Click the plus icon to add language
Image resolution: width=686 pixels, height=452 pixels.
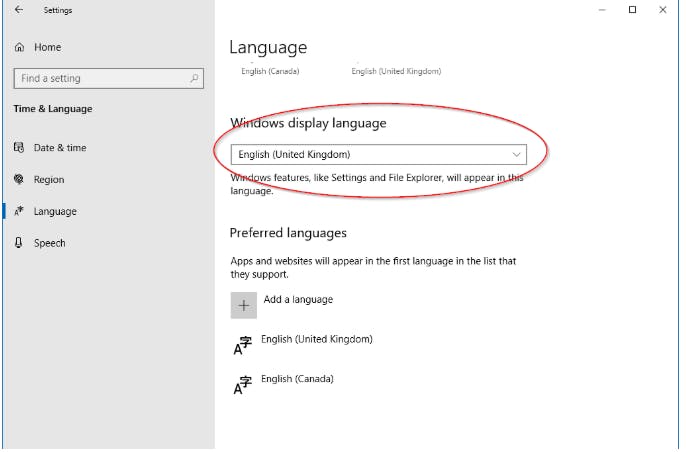pos(243,305)
